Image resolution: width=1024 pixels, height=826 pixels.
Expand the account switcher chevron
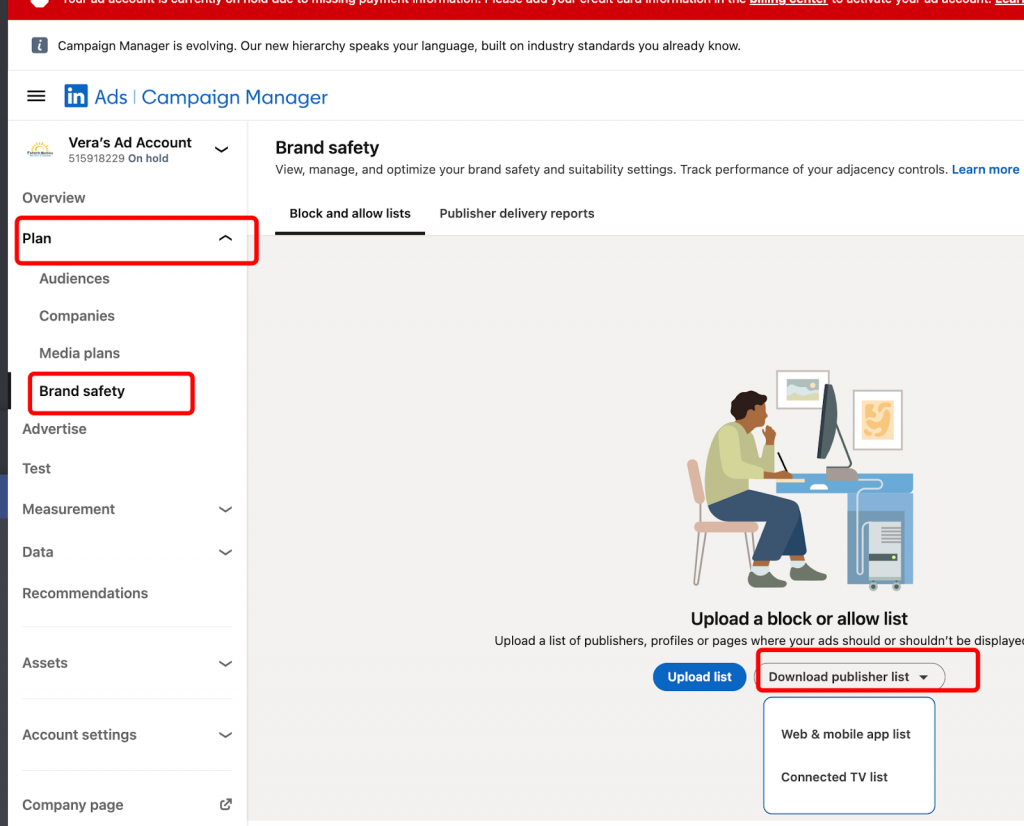222,150
